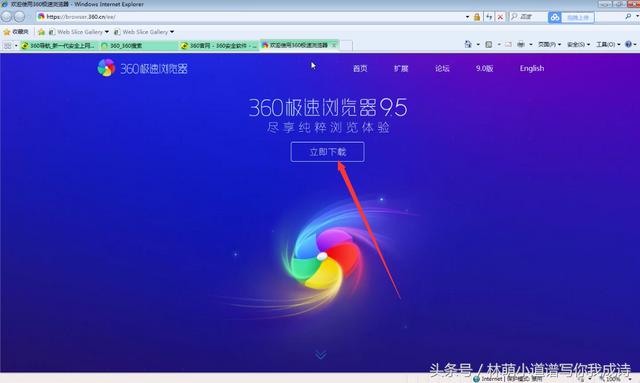Open the Print dropdown arrow
This screenshot has width=640, height=383.
pos(531,44)
